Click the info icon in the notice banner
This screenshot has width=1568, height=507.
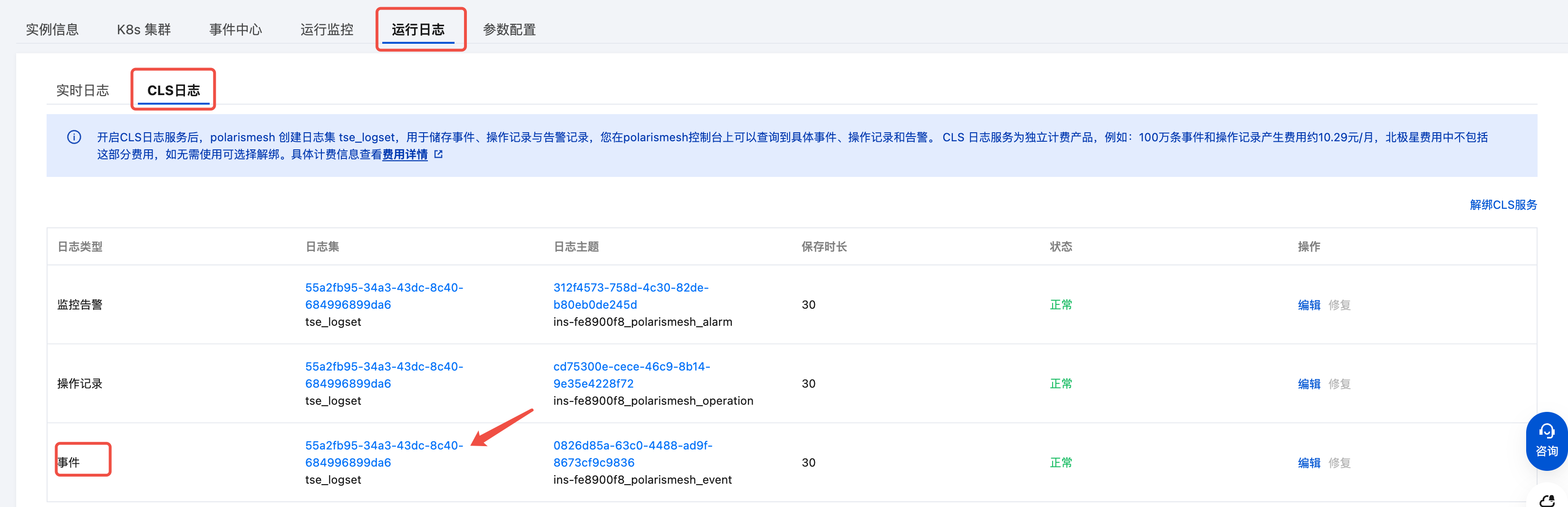coord(74,137)
